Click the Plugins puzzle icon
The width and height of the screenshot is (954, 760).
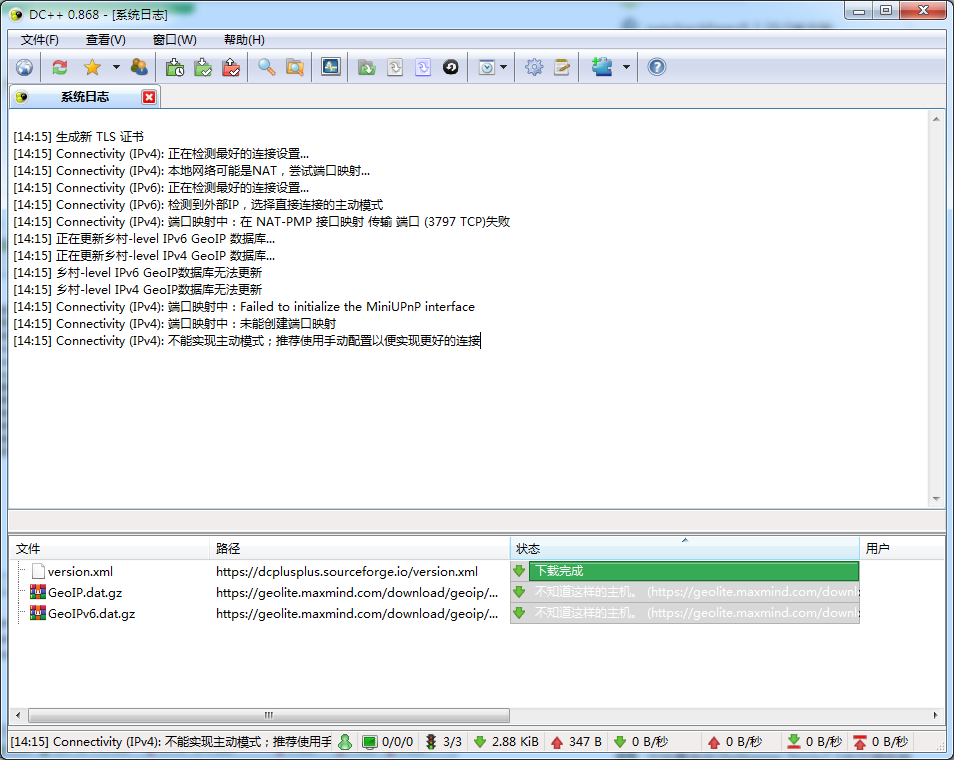point(602,68)
